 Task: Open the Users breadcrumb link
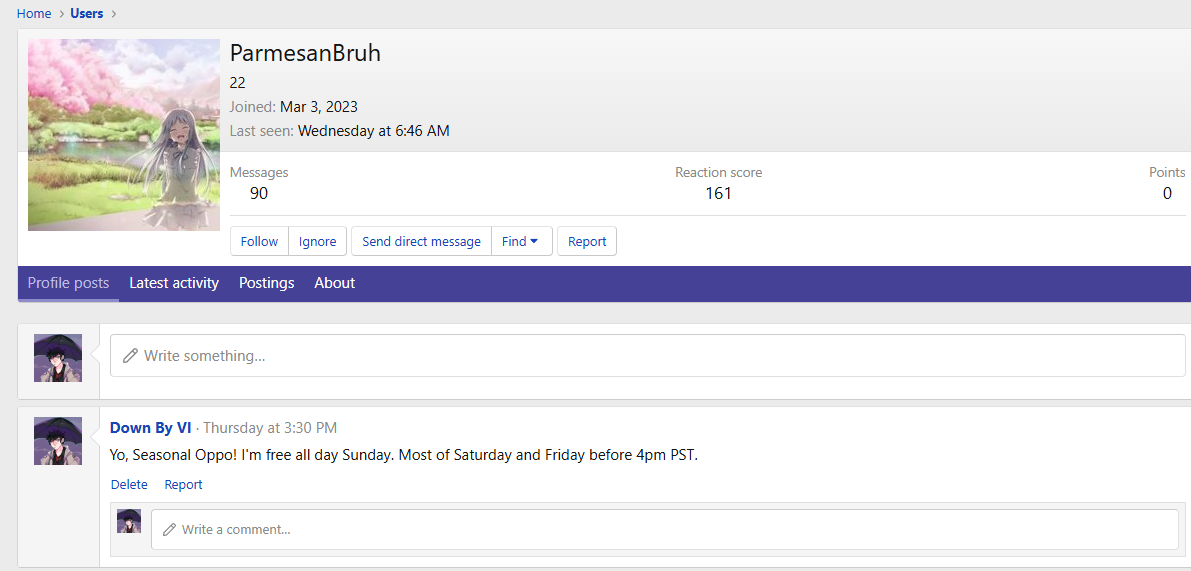[86, 13]
